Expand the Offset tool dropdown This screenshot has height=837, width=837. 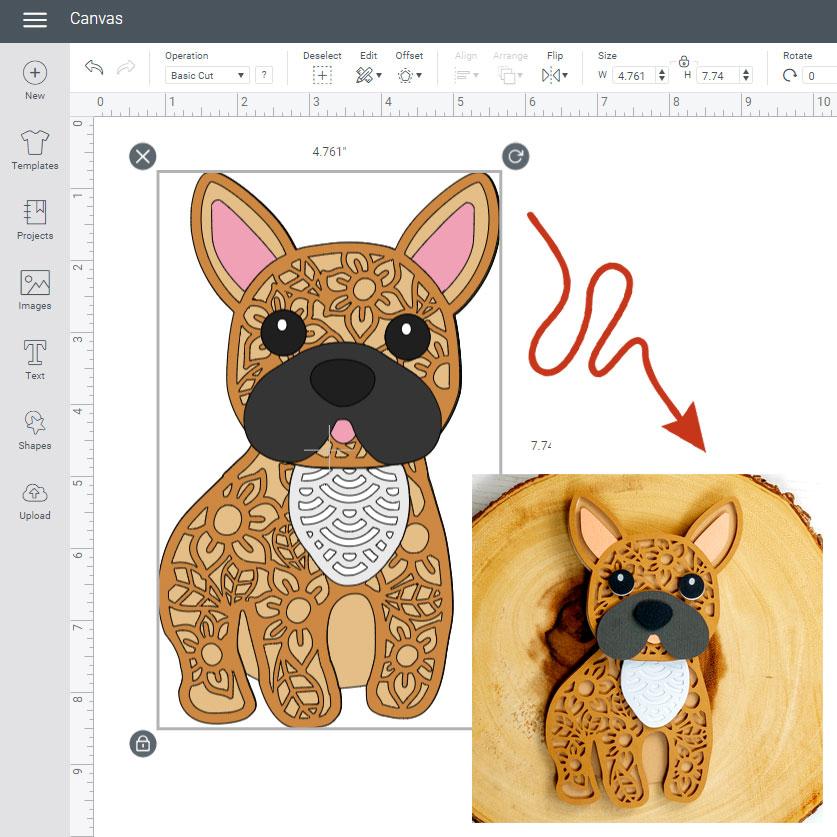click(x=409, y=75)
